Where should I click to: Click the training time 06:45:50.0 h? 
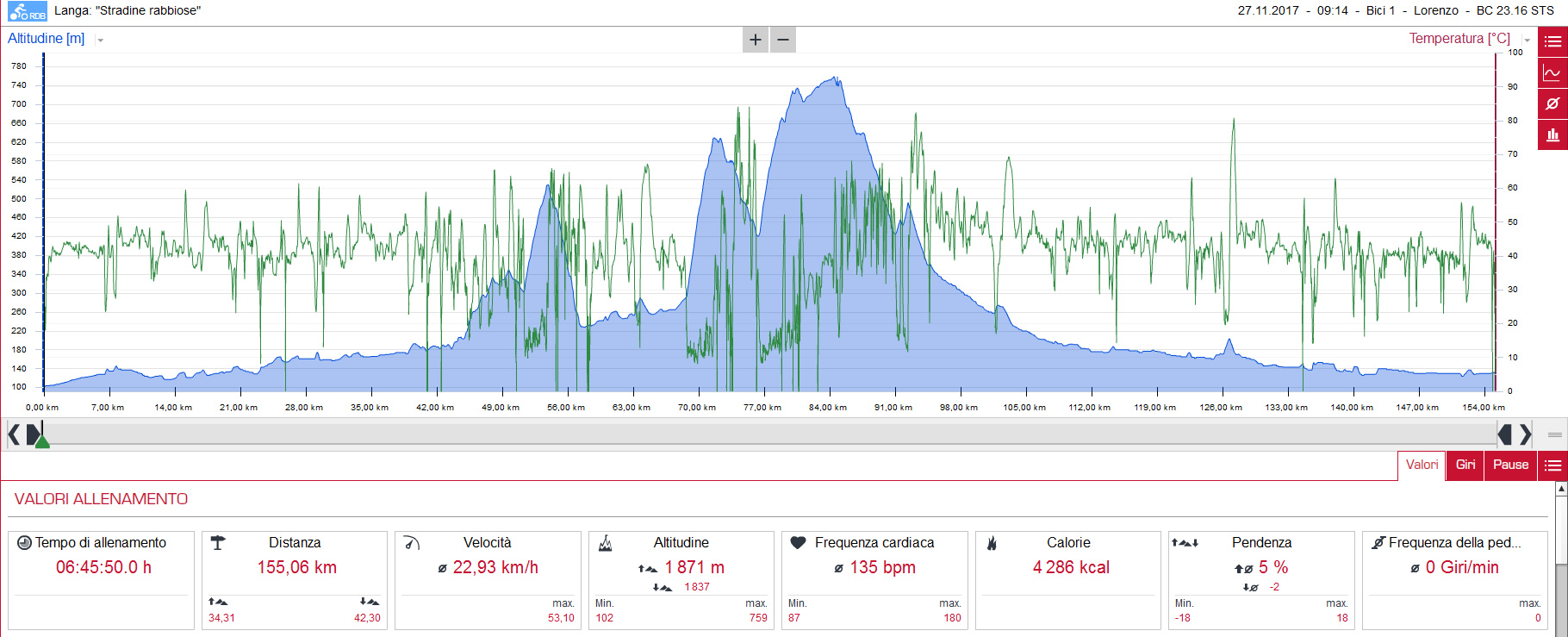[x=103, y=567]
